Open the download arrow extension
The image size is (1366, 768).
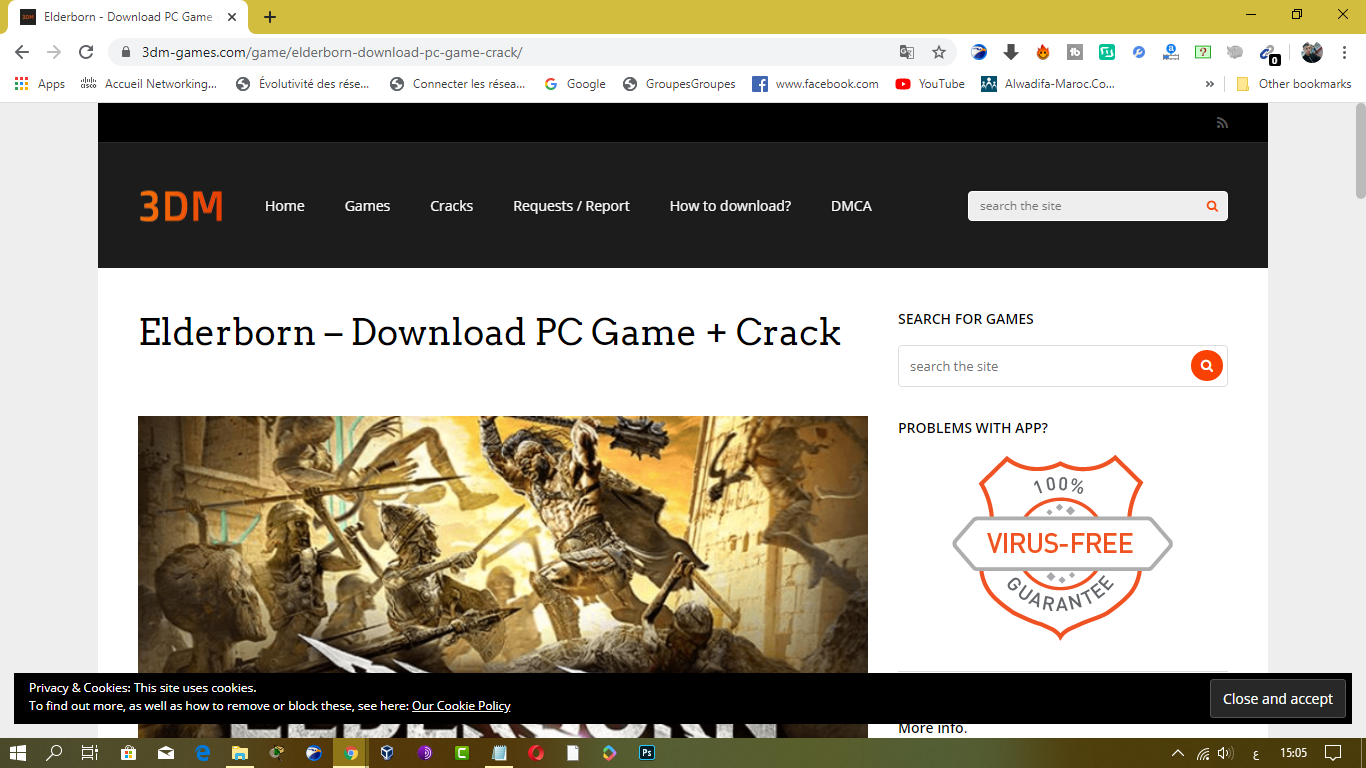(x=1011, y=52)
